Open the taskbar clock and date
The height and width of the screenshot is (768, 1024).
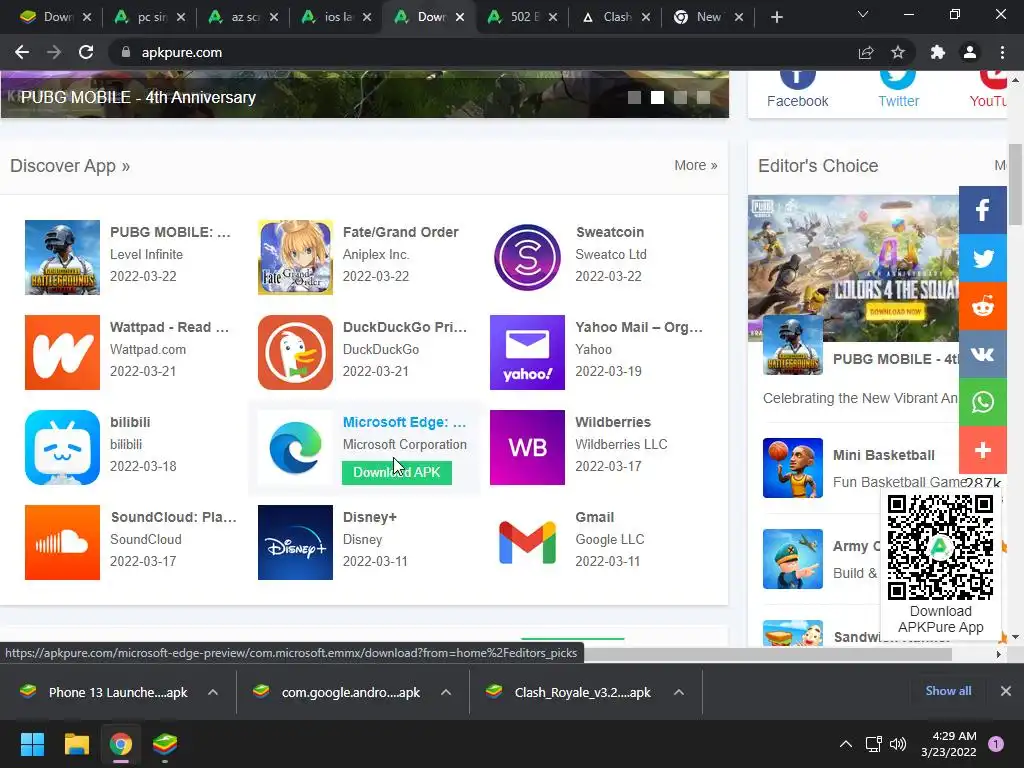click(949, 744)
